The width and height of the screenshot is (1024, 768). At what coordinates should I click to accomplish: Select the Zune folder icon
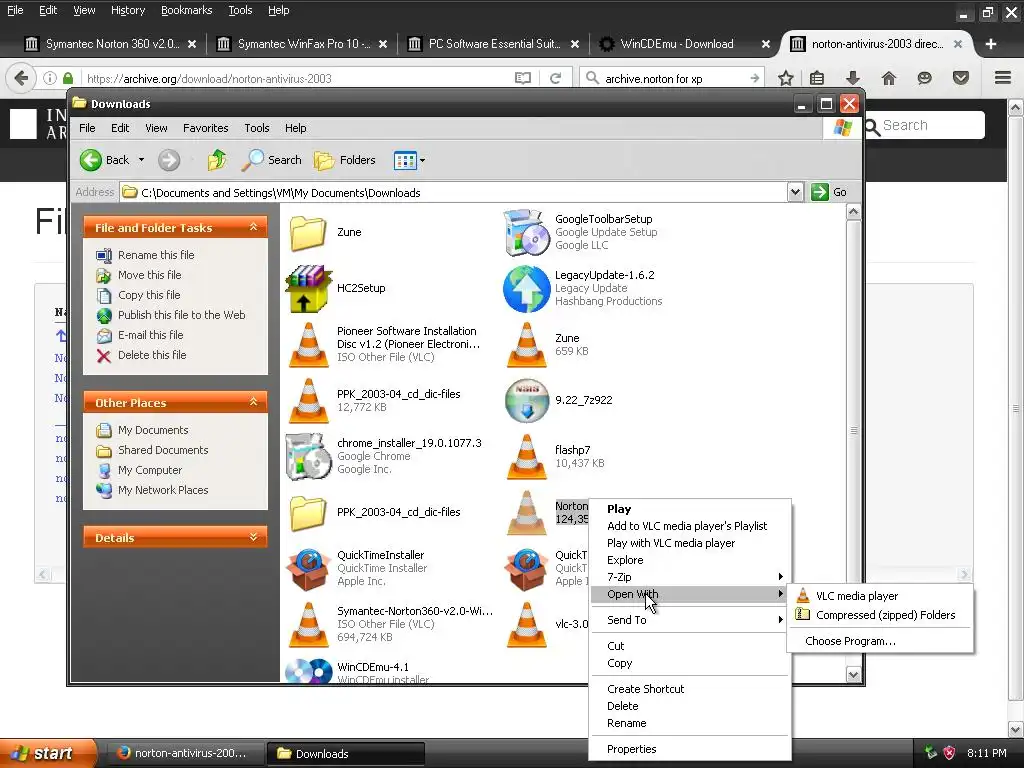(308, 232)
